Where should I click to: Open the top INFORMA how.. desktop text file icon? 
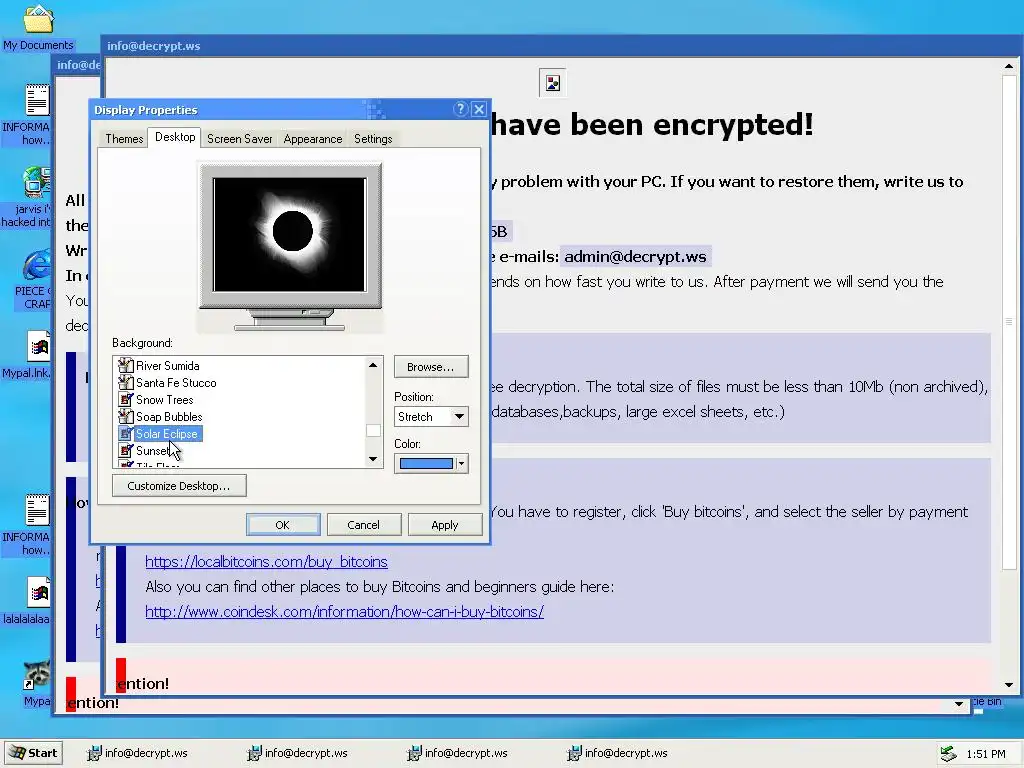tap(37, 101)
